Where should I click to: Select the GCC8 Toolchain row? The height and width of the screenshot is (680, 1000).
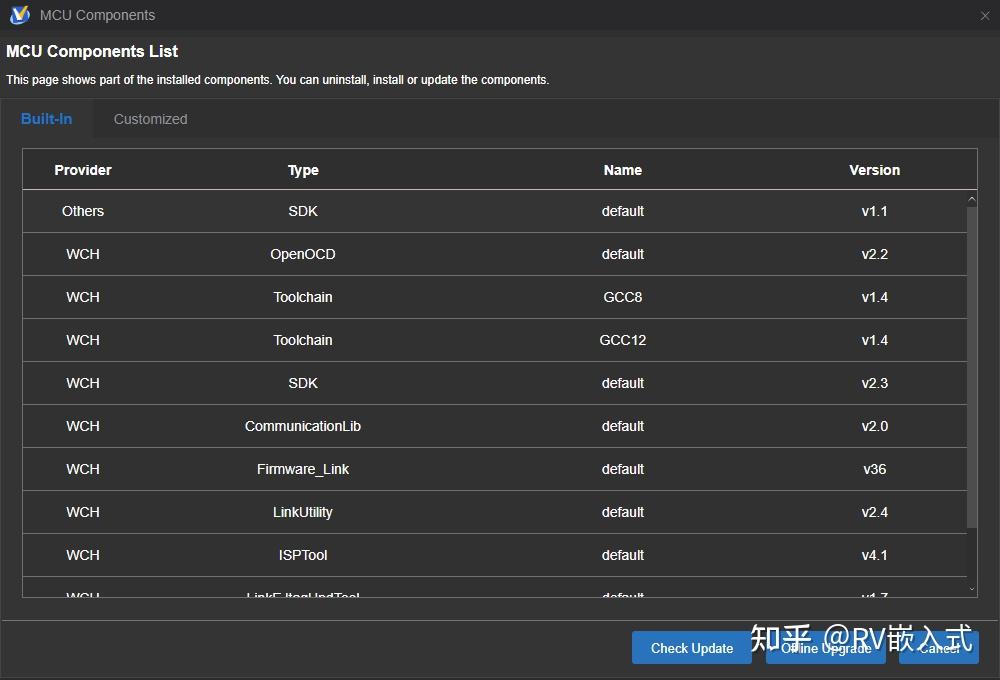pos(400,297)
